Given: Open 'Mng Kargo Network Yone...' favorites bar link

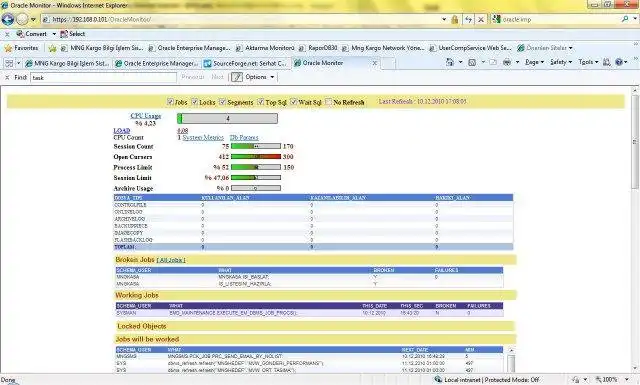Looking at the screenshot, I should (383, 48).
